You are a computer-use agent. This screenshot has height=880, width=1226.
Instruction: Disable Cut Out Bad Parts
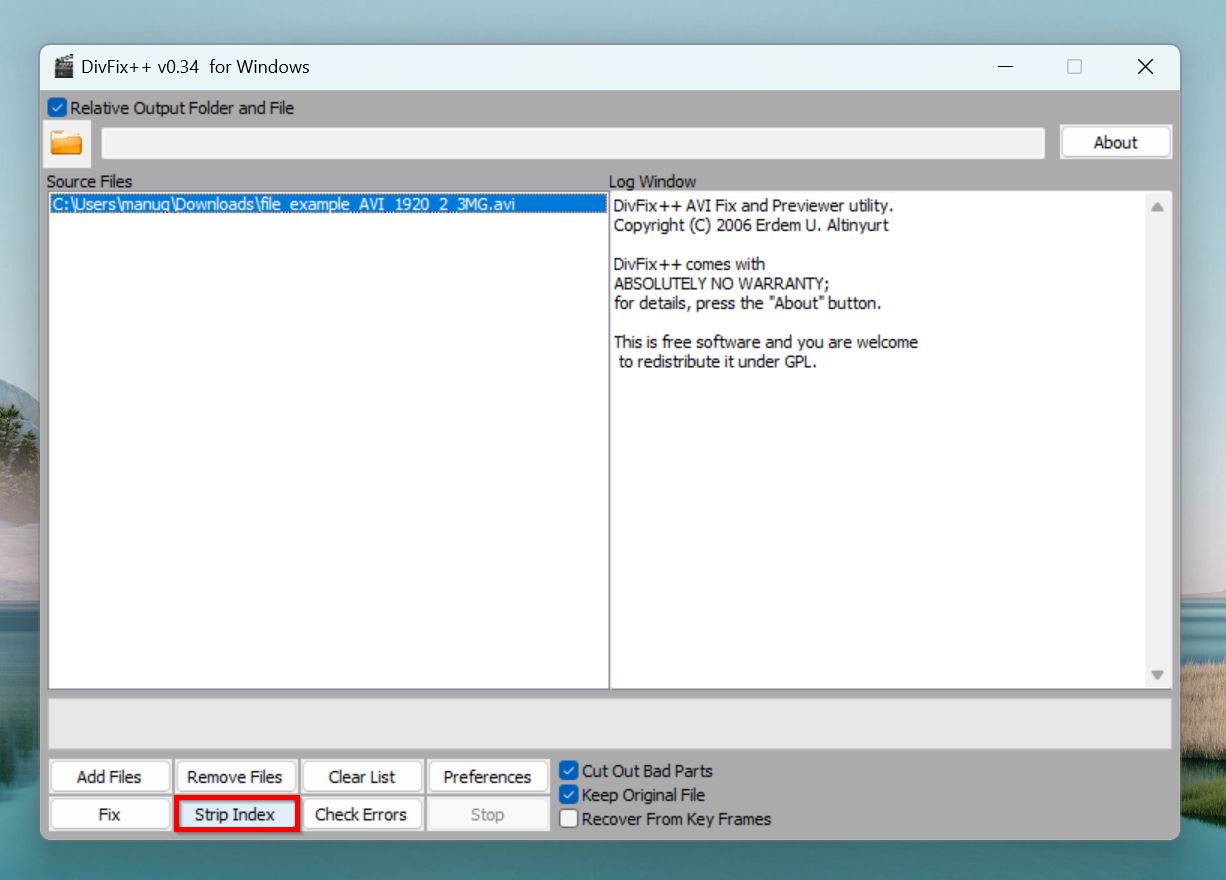[x=568, y=770]
